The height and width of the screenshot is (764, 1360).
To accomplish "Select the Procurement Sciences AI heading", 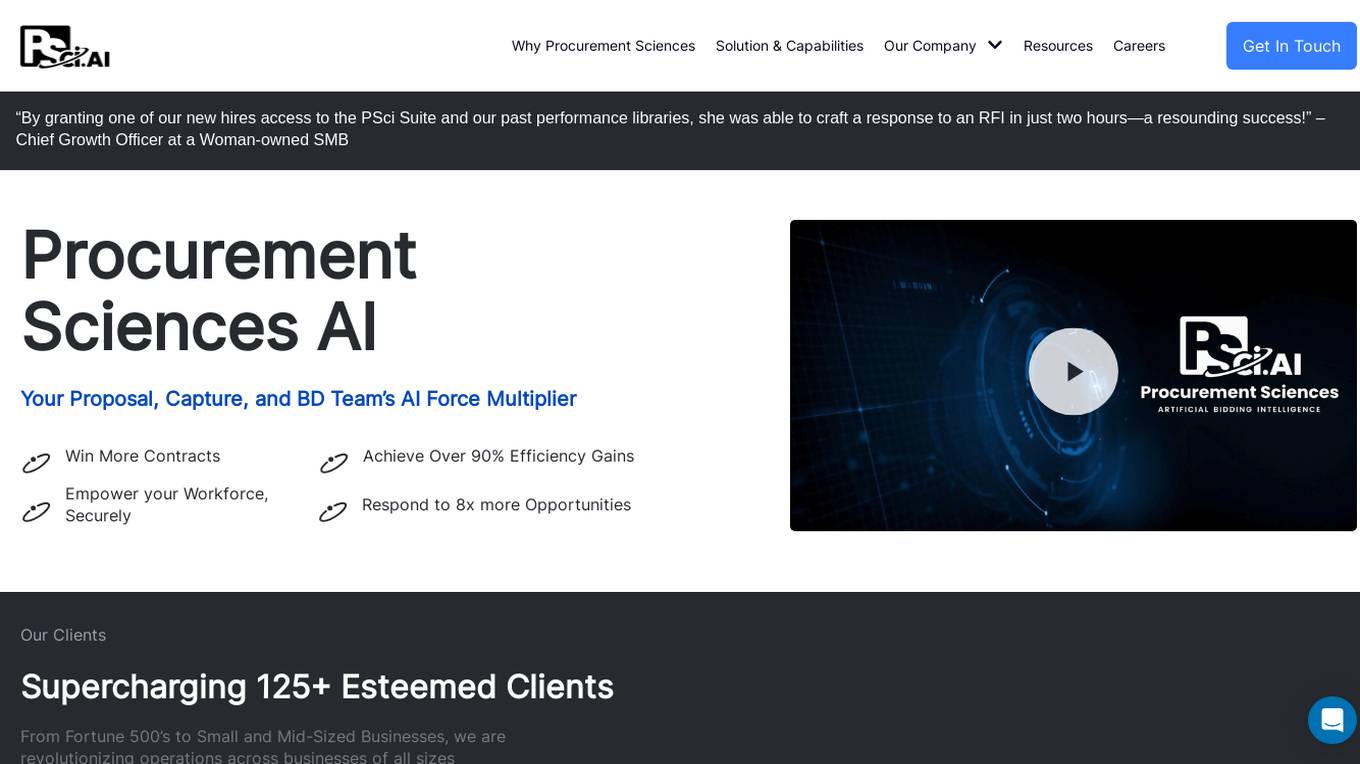I will coord(219,290).
